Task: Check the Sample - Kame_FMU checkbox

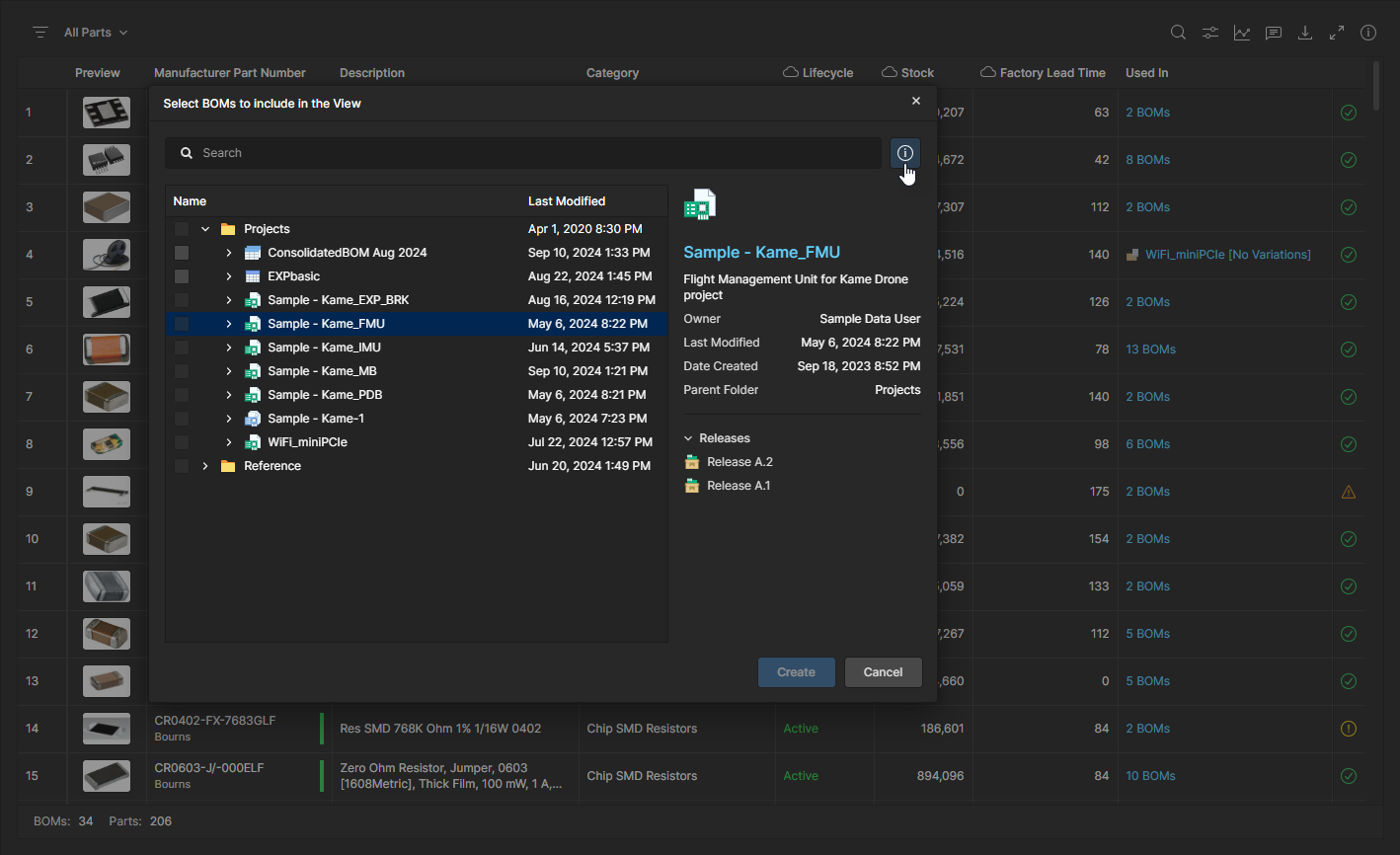Action: coord(182,324)
